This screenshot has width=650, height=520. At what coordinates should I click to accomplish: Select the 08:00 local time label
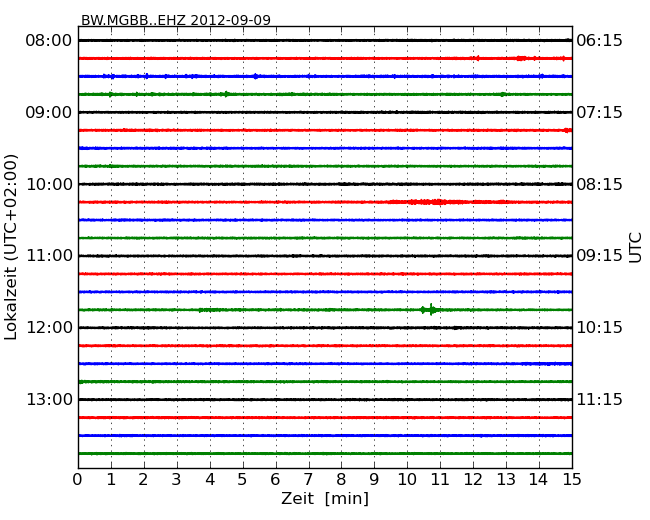[x=49, y=41]
